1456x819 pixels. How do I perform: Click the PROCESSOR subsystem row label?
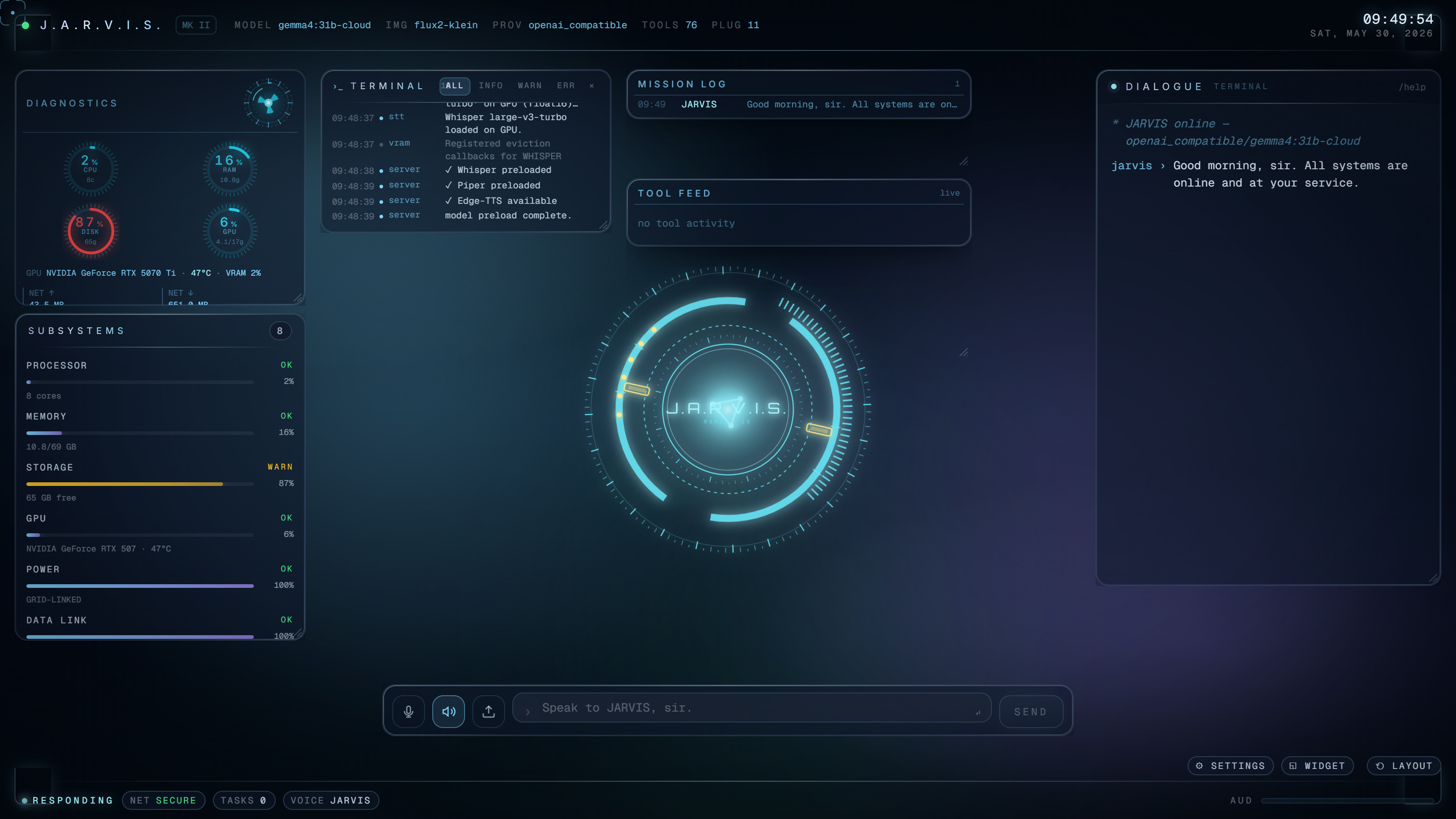point(56,366)
